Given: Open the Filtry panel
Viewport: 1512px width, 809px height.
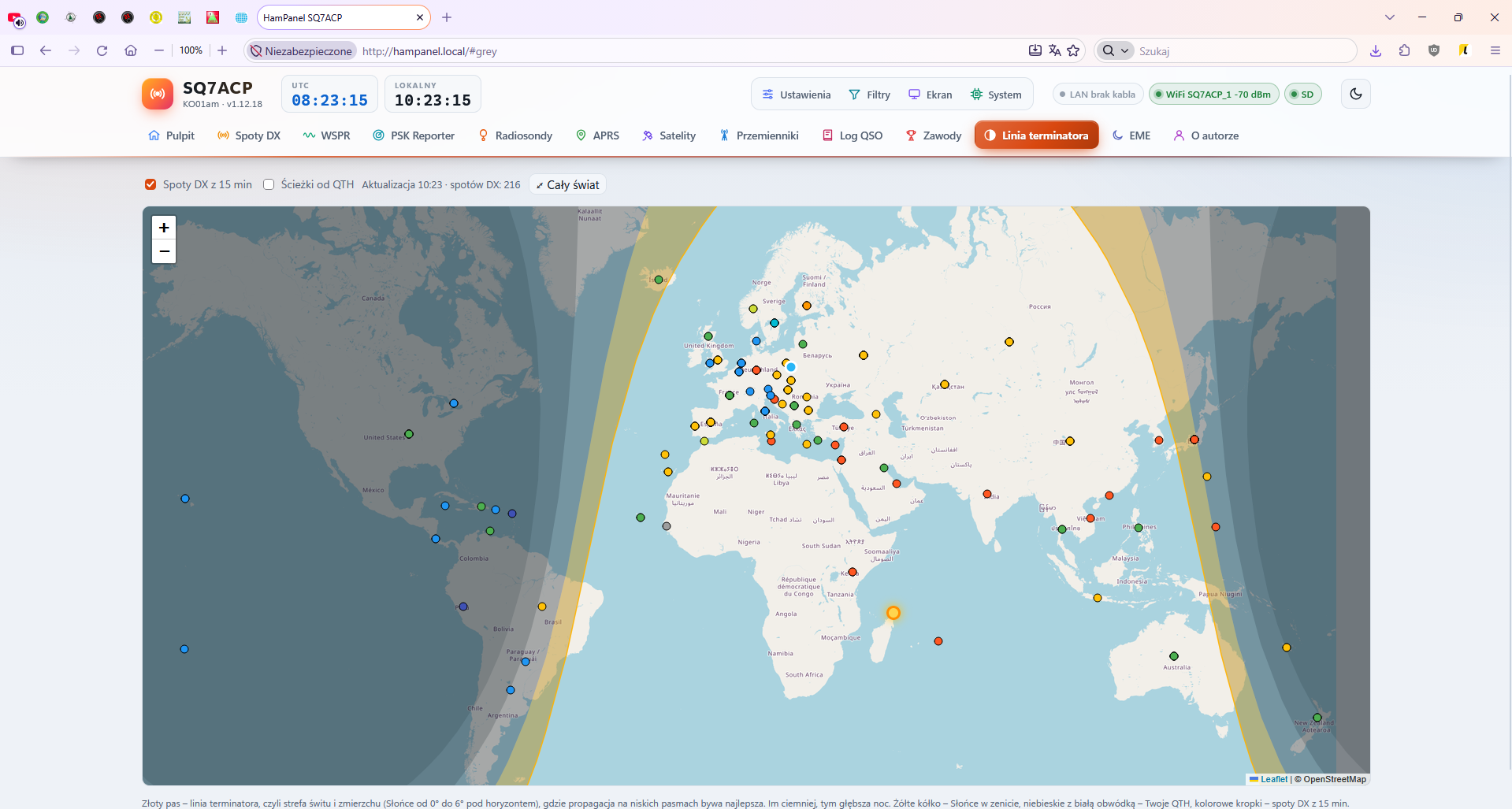Looking at the screenshot, I should click(869, 95).
